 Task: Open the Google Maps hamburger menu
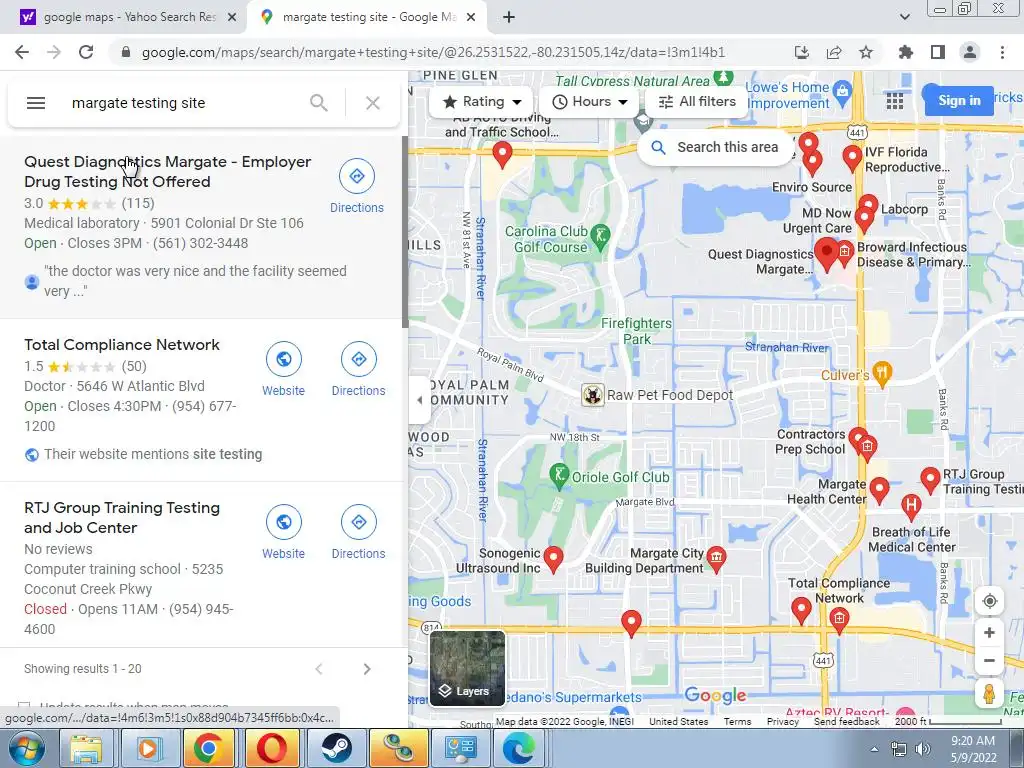pos(36,103)
